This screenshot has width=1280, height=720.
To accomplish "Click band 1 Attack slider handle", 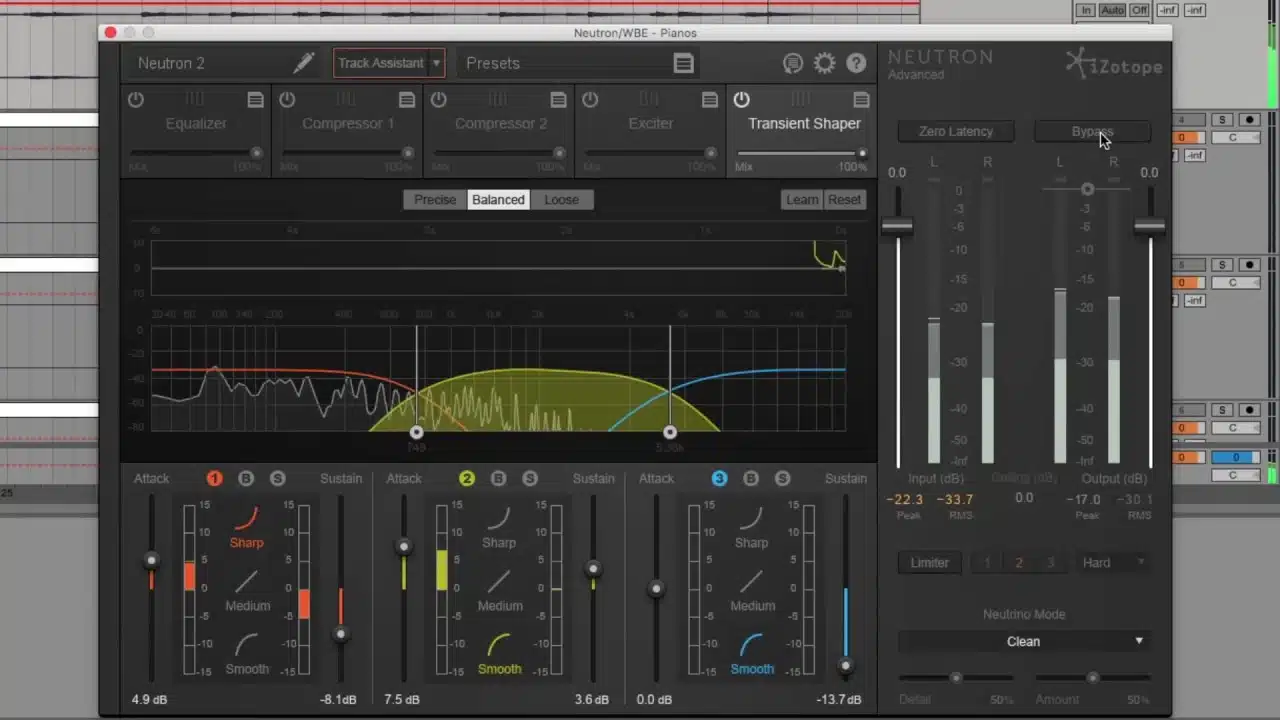I will (151, 560).
